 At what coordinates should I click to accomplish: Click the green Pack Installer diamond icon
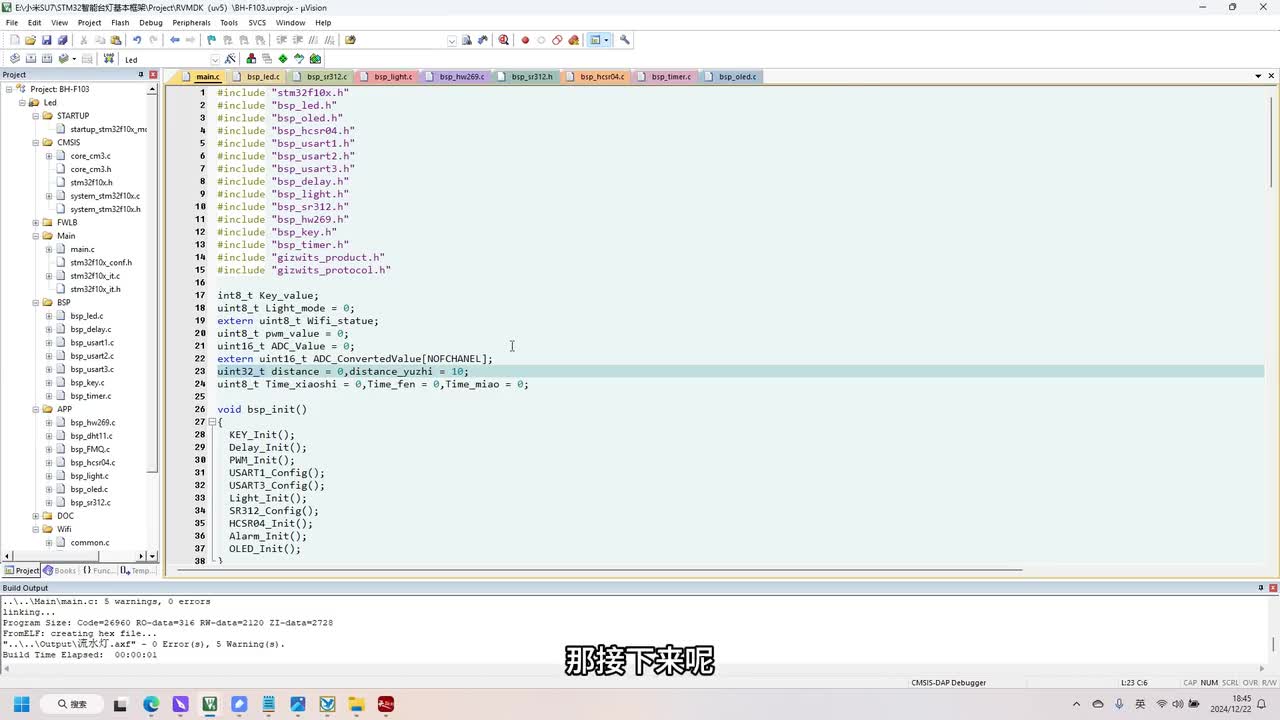pos(283,59)
